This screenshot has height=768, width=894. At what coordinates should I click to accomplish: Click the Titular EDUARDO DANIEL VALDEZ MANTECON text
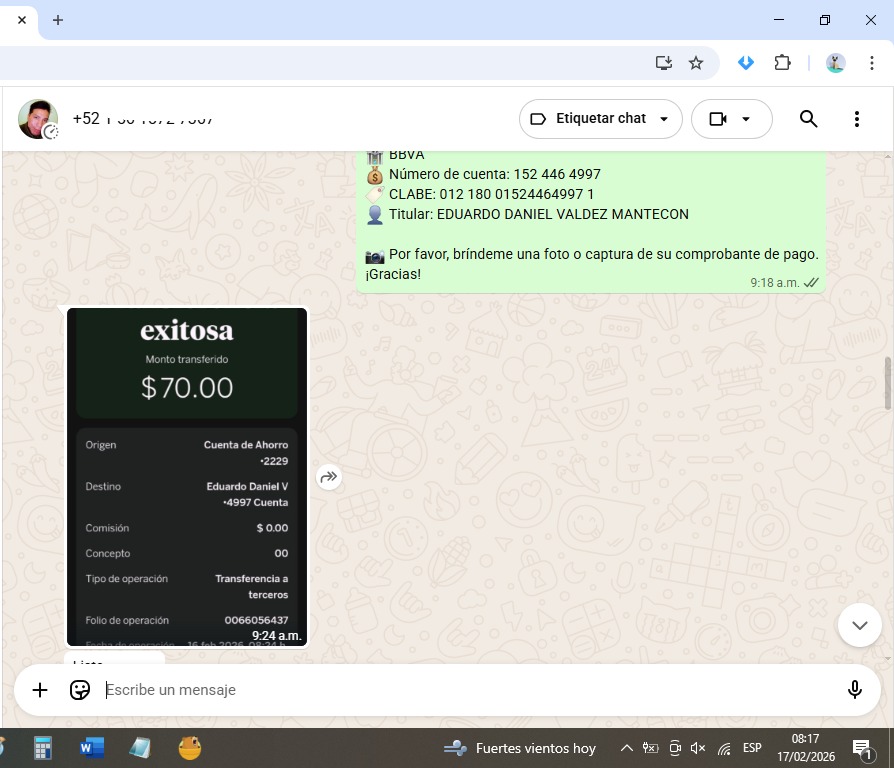pyautogui.click(x=538, y=214)
